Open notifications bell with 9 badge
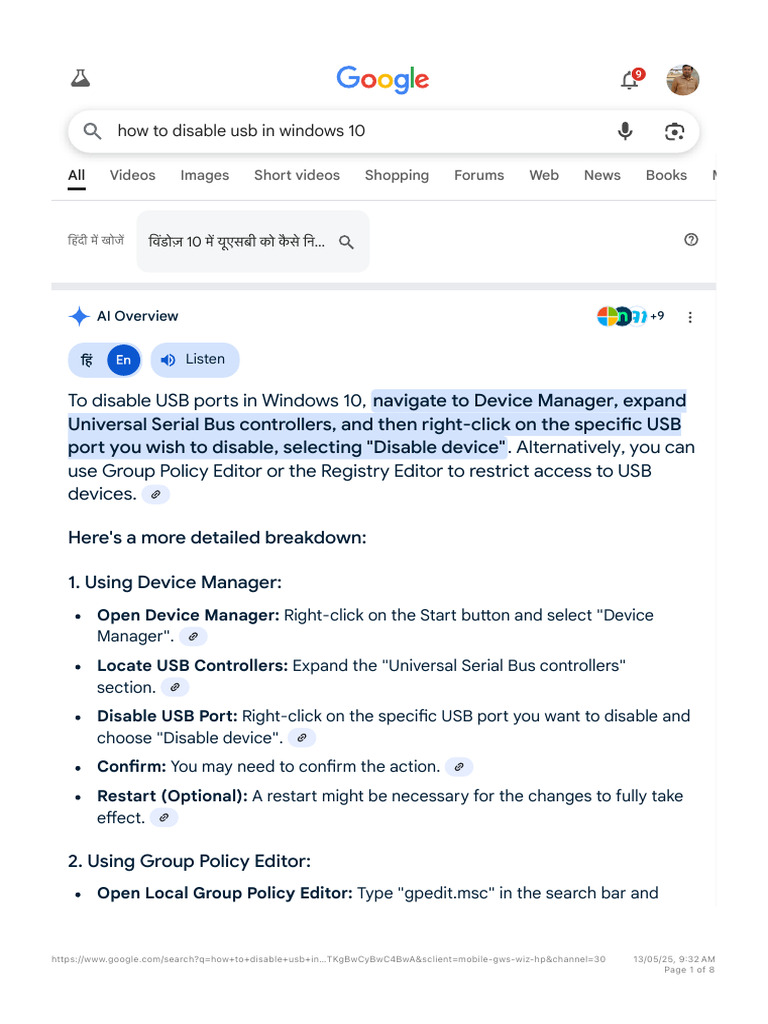 [x=632, y=79]
